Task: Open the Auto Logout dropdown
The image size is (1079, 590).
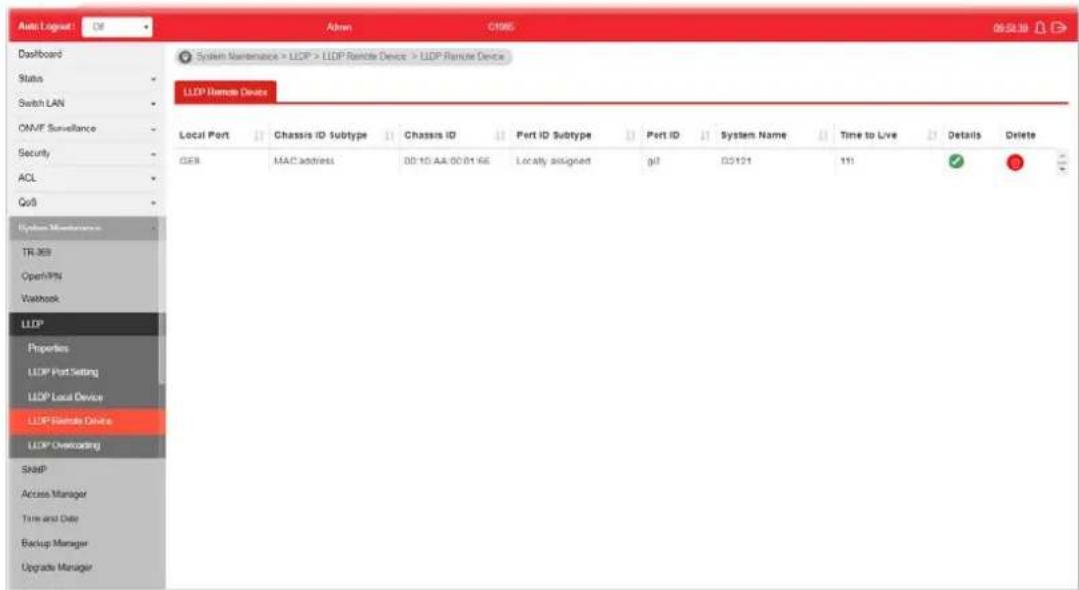Action: tap(117, 27)
